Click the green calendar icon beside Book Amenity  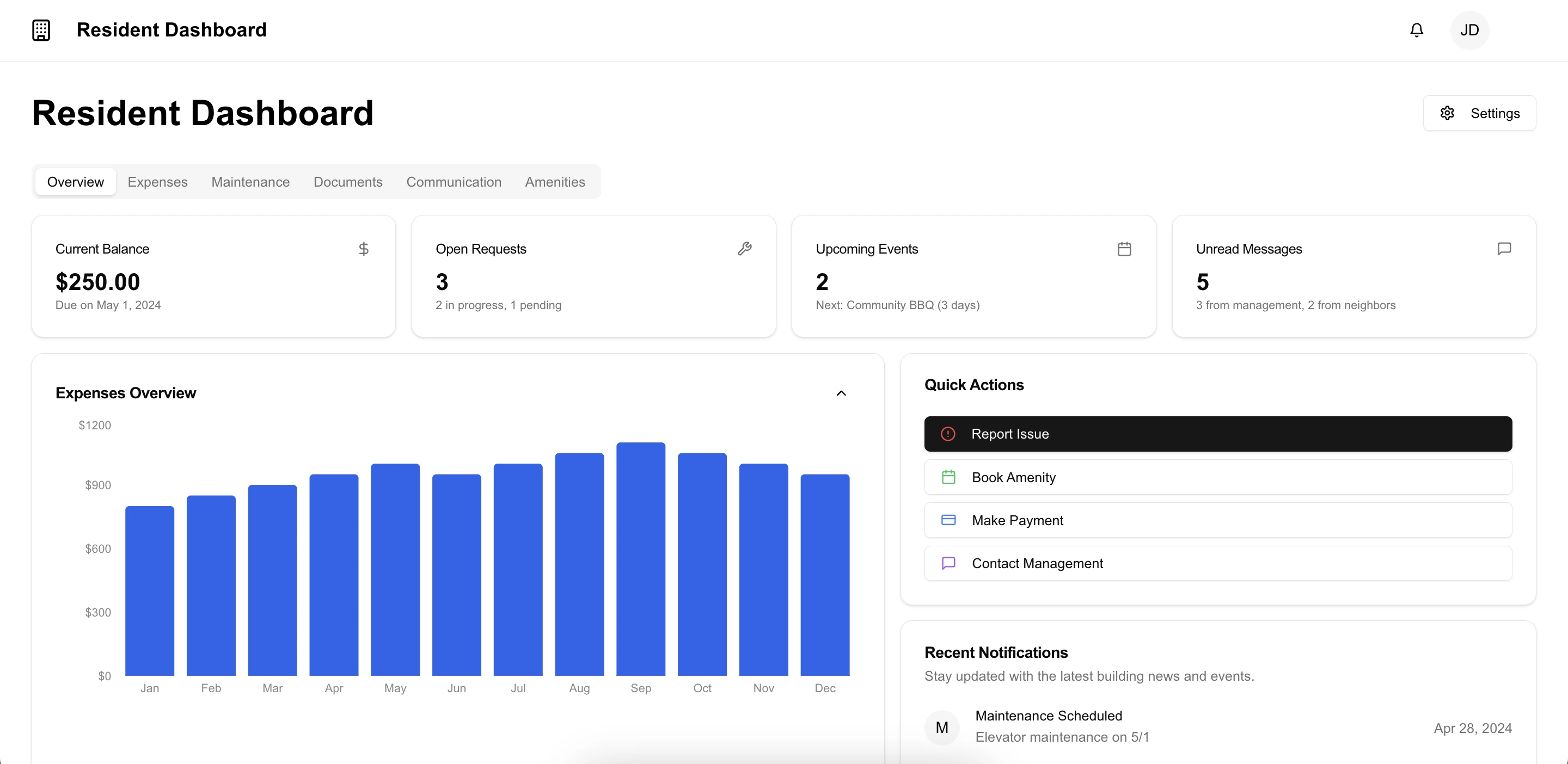948,477
